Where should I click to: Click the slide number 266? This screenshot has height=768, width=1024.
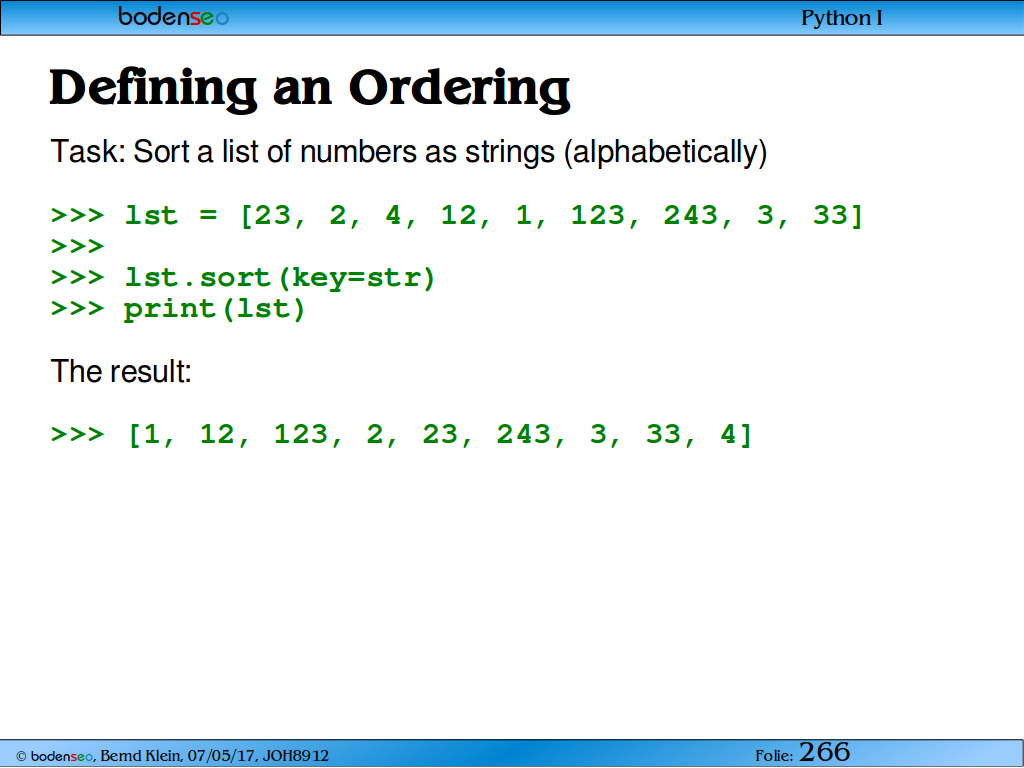824,752
